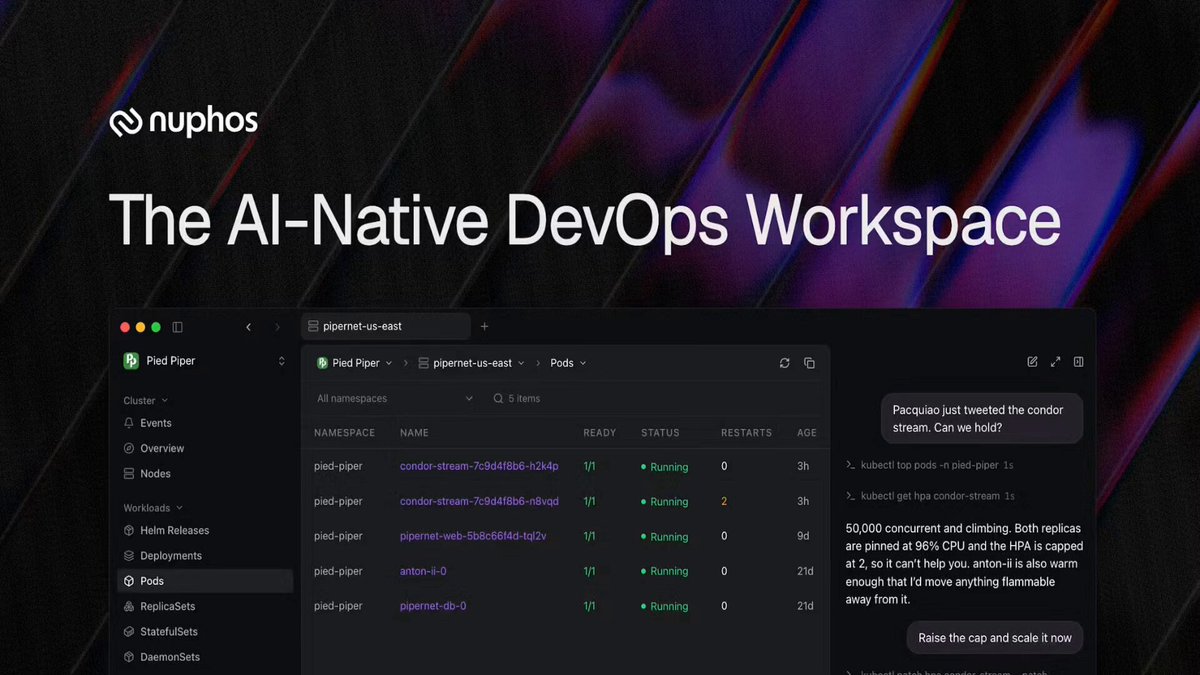This screenshot has height=675, width=1200.
Task: Collapse the chat side panel
Action: coord(1079,362)
